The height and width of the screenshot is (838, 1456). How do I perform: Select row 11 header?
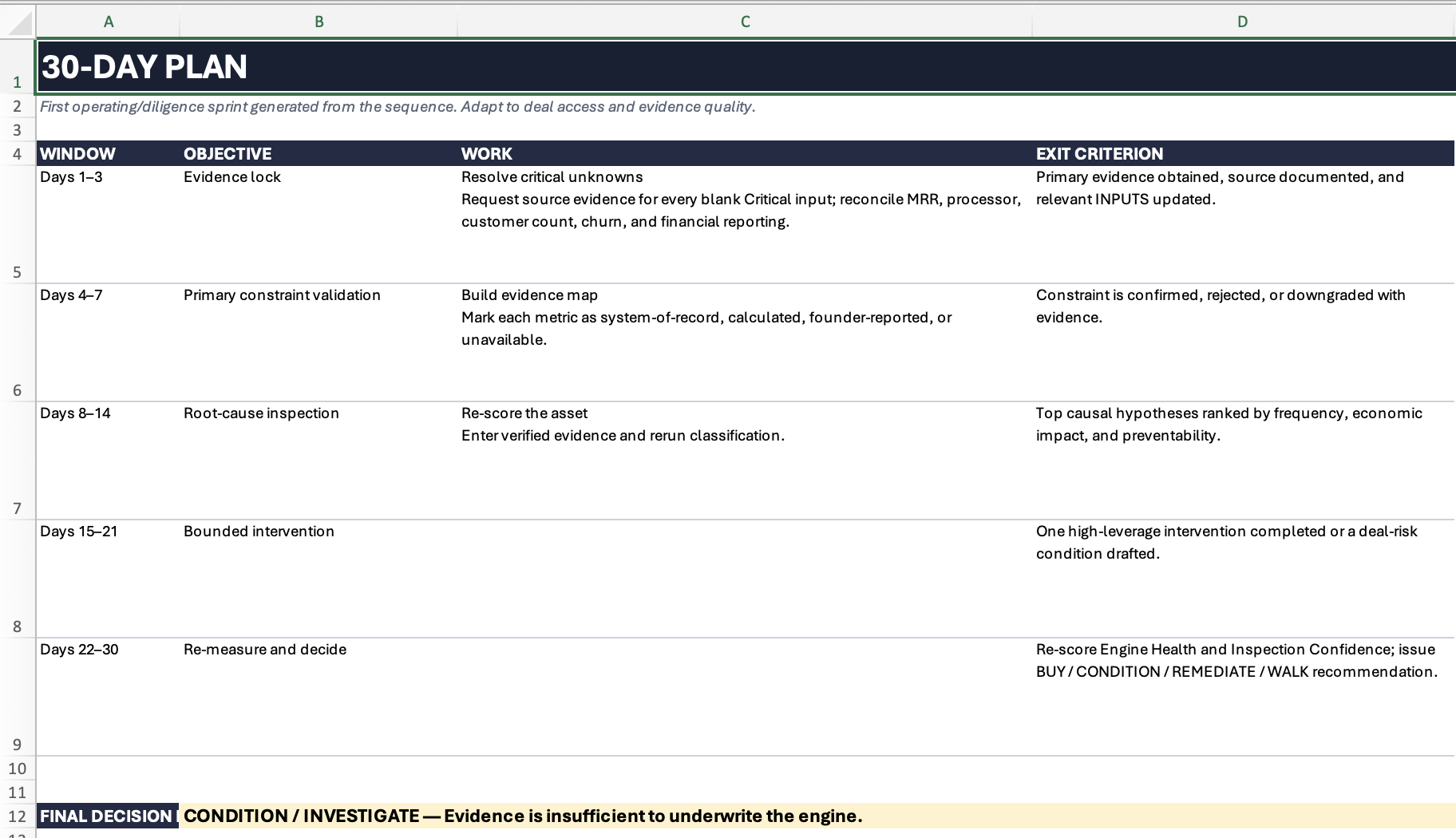point(18,793)
